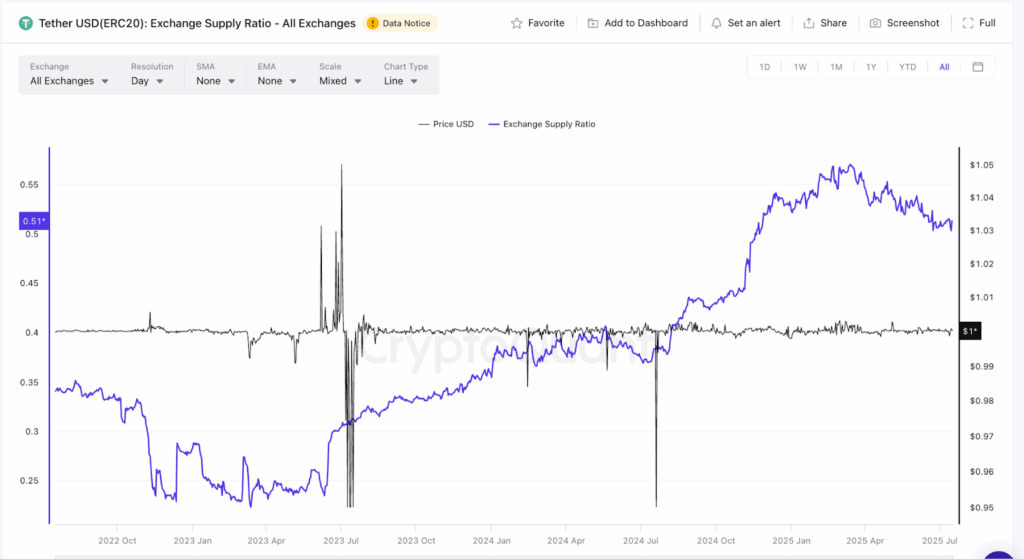Toggle the Price USD legend series
Image resolution: width=1024 pixels, height=559 pixels.
[446, 124]
